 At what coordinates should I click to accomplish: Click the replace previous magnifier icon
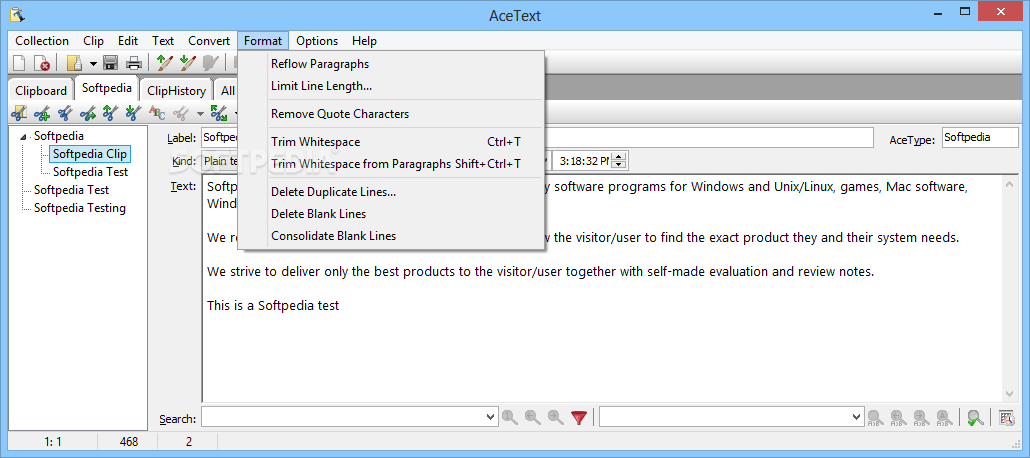coord(898,417)
